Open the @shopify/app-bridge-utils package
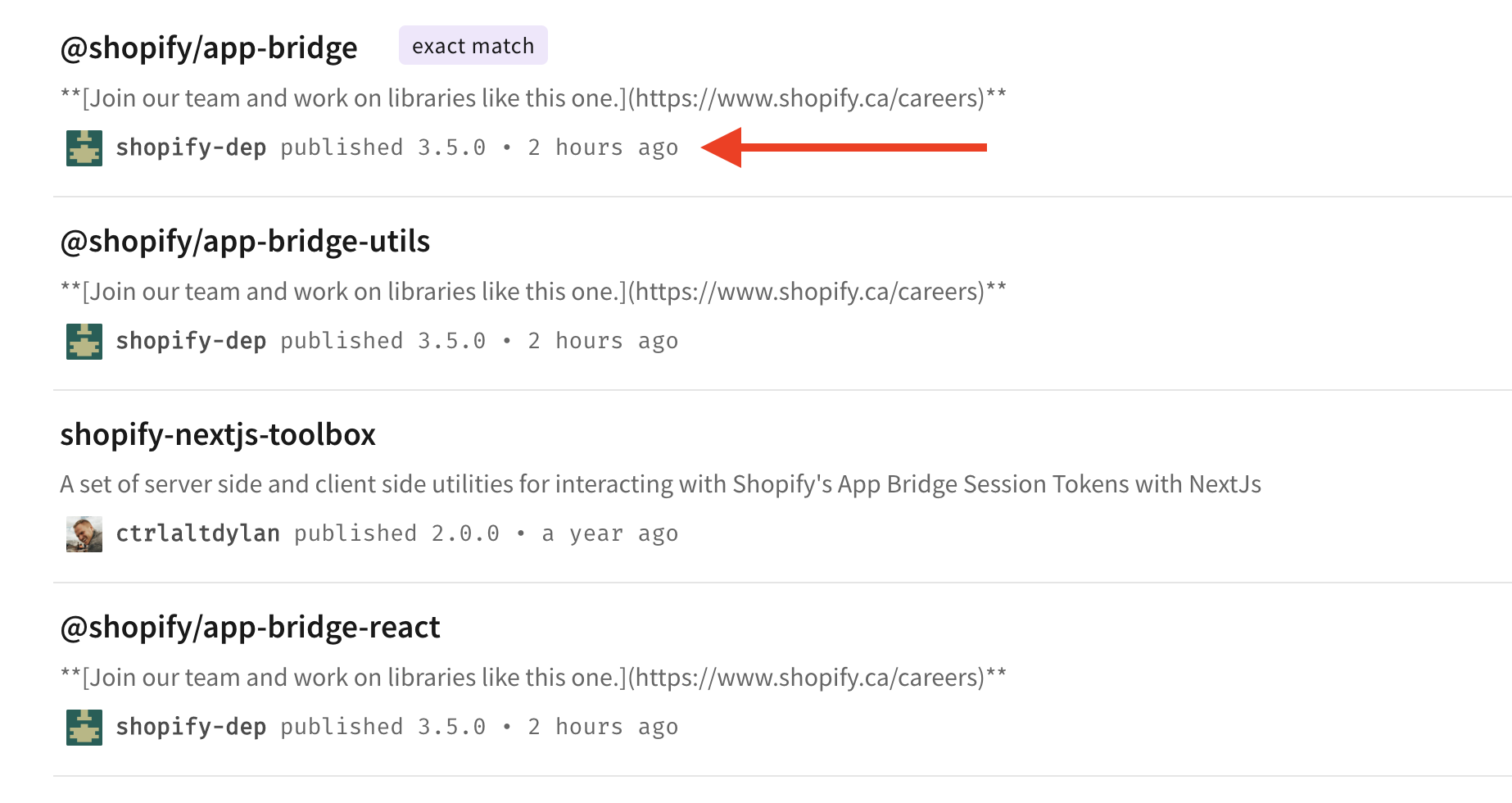This screenshot has width=1512, height=803. (246, 241)
